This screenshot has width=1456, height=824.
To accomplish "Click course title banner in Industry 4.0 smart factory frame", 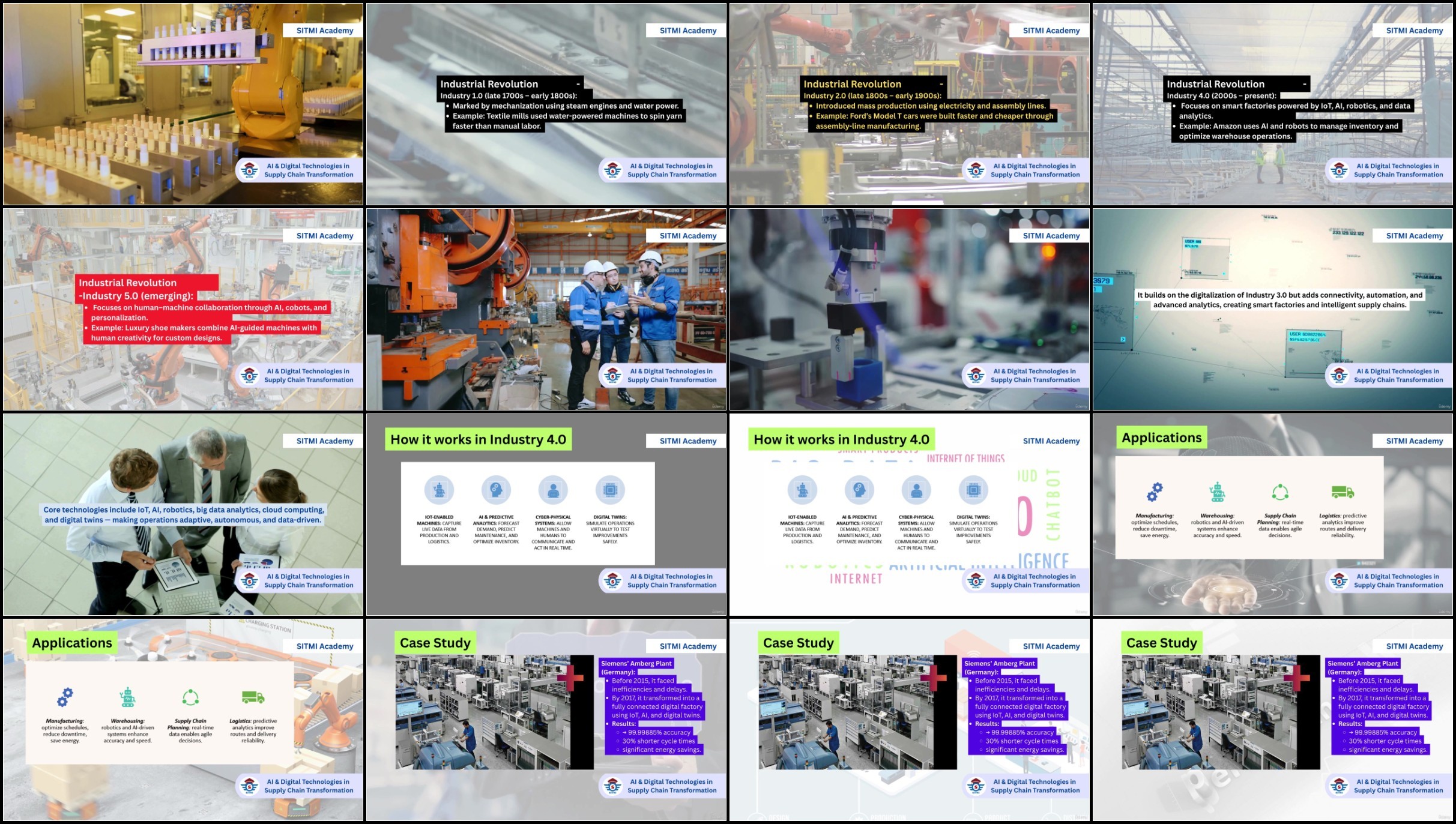I will pyautogui.click(x=1388, y=170).
